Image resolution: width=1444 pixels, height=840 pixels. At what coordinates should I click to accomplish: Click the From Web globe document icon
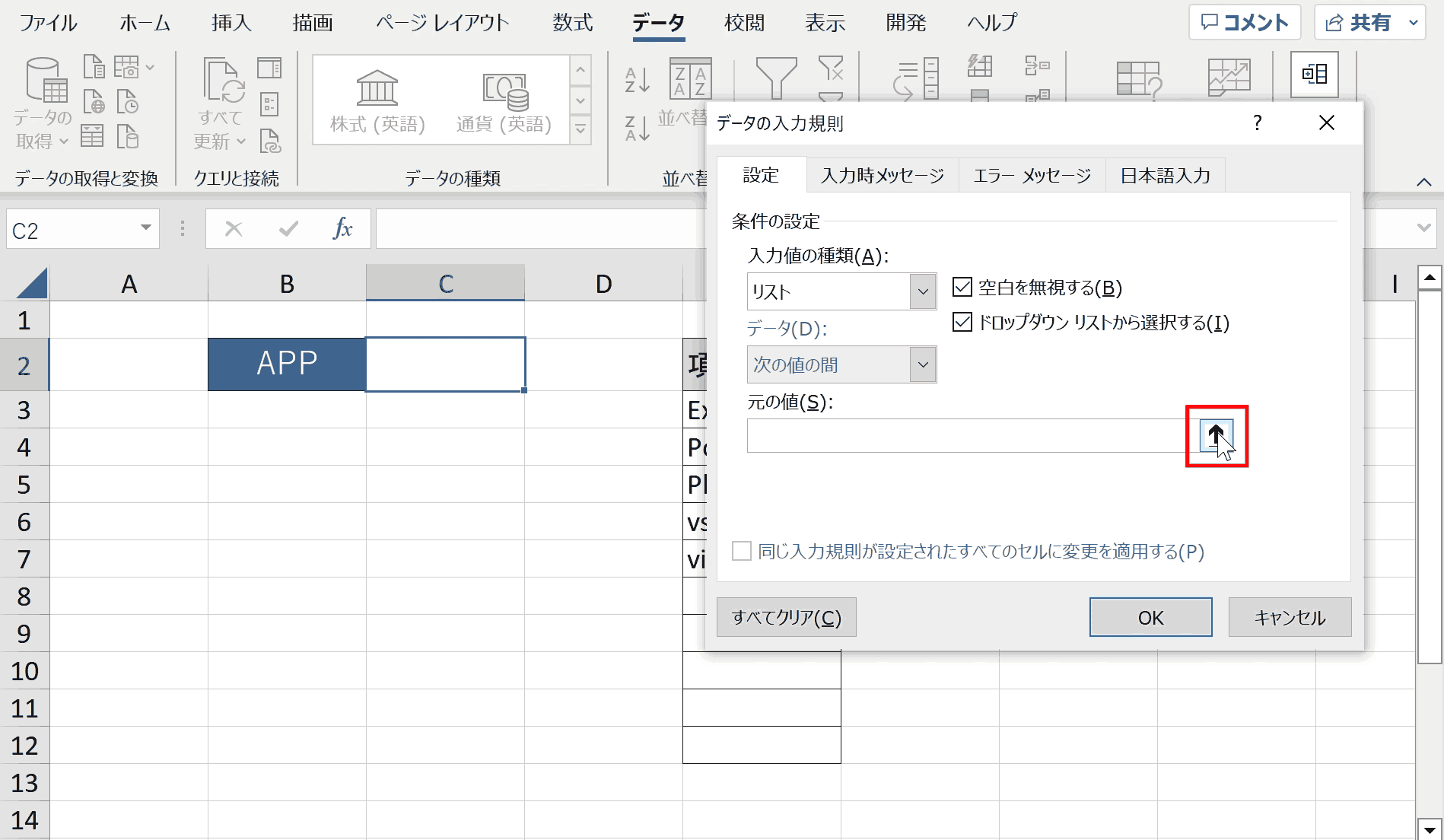tap(94, 102)
